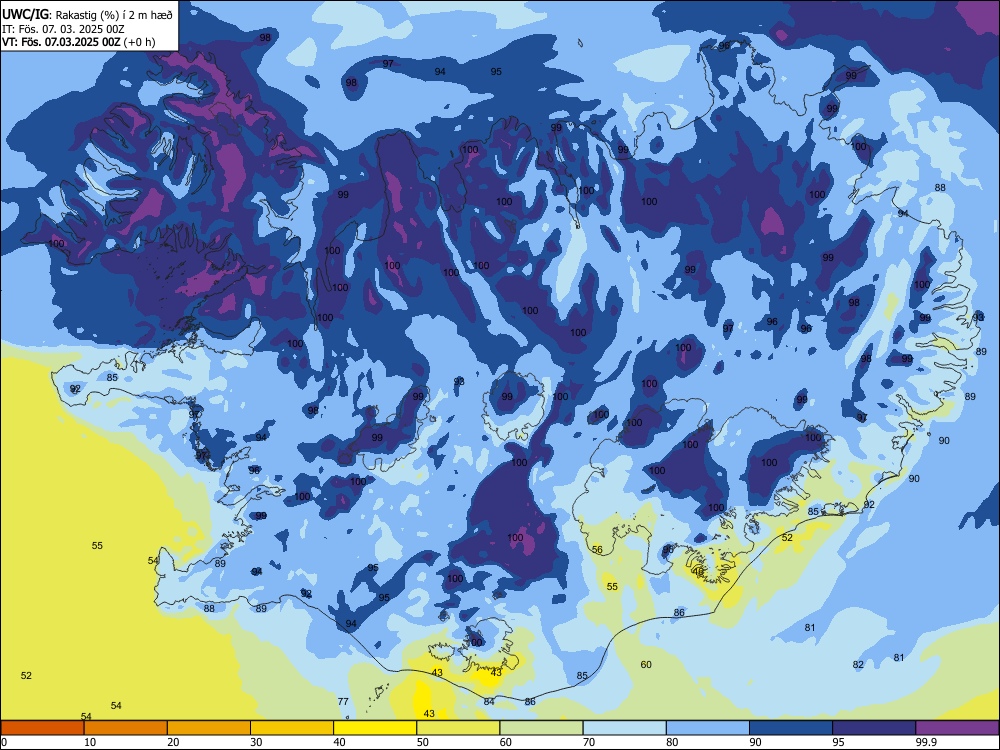Click the '50' legend tick label
Image resolution: width=1000 pixels, height=750 pixels.
coord(422,742)
